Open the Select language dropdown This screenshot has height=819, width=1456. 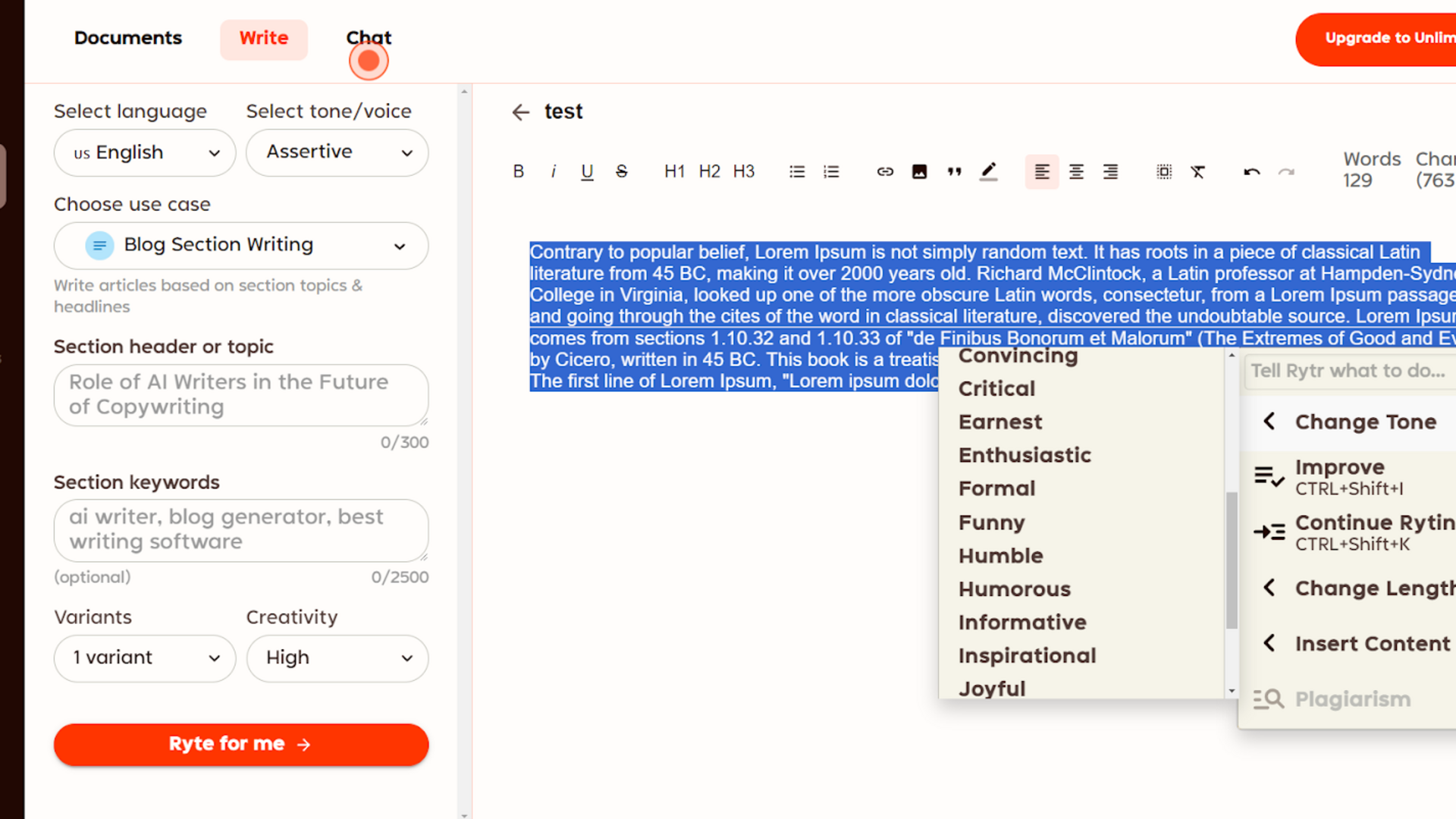click(144, 152)
